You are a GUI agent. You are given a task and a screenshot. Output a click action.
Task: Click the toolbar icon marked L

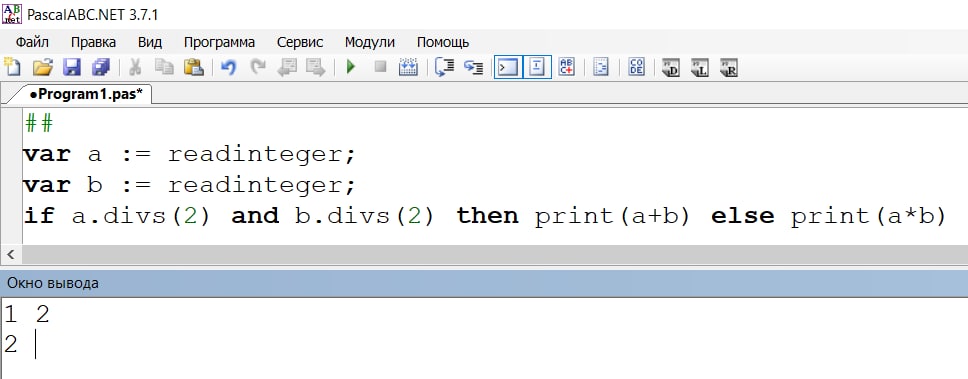699,67
